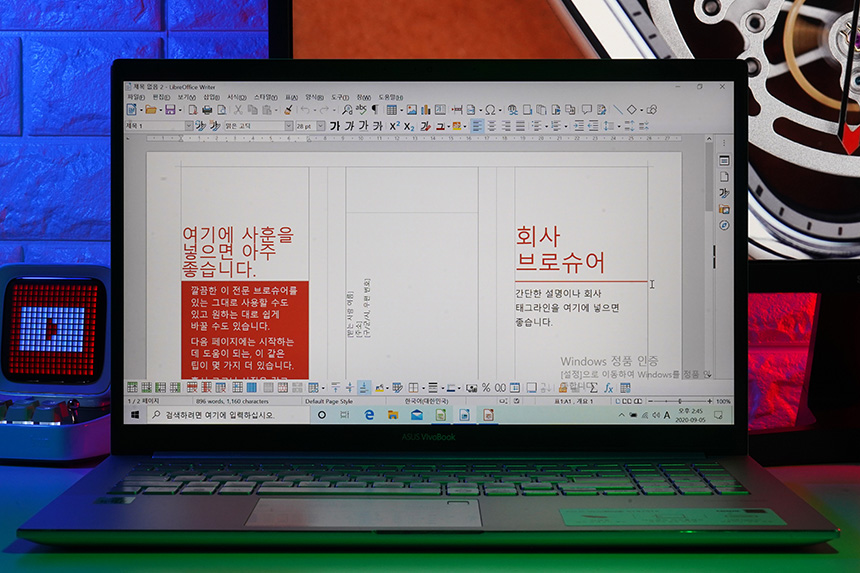Click the highlighting color swatch button
Image resolution: width=860 pixels, height=573 pixels.
pos(457,127)
